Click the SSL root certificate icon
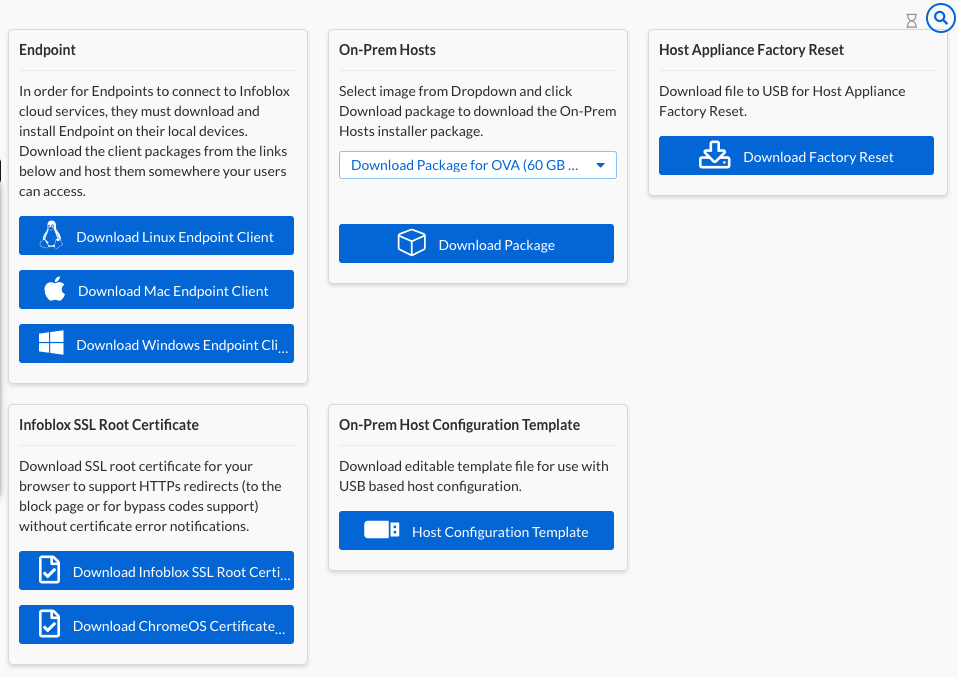958x677 pixels. [49, 571]
